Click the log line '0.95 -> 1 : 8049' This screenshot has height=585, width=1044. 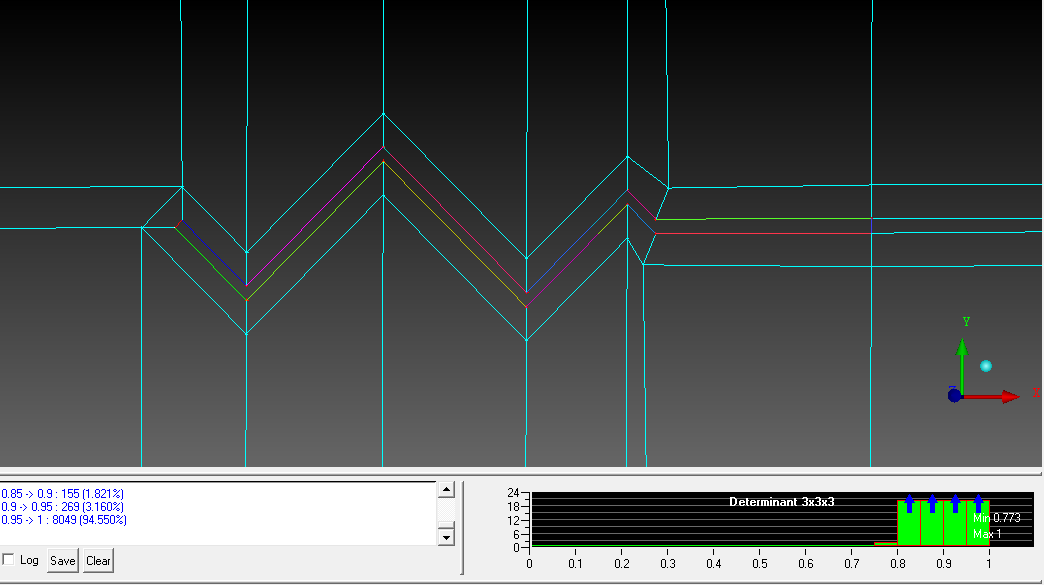coord(64,520)
